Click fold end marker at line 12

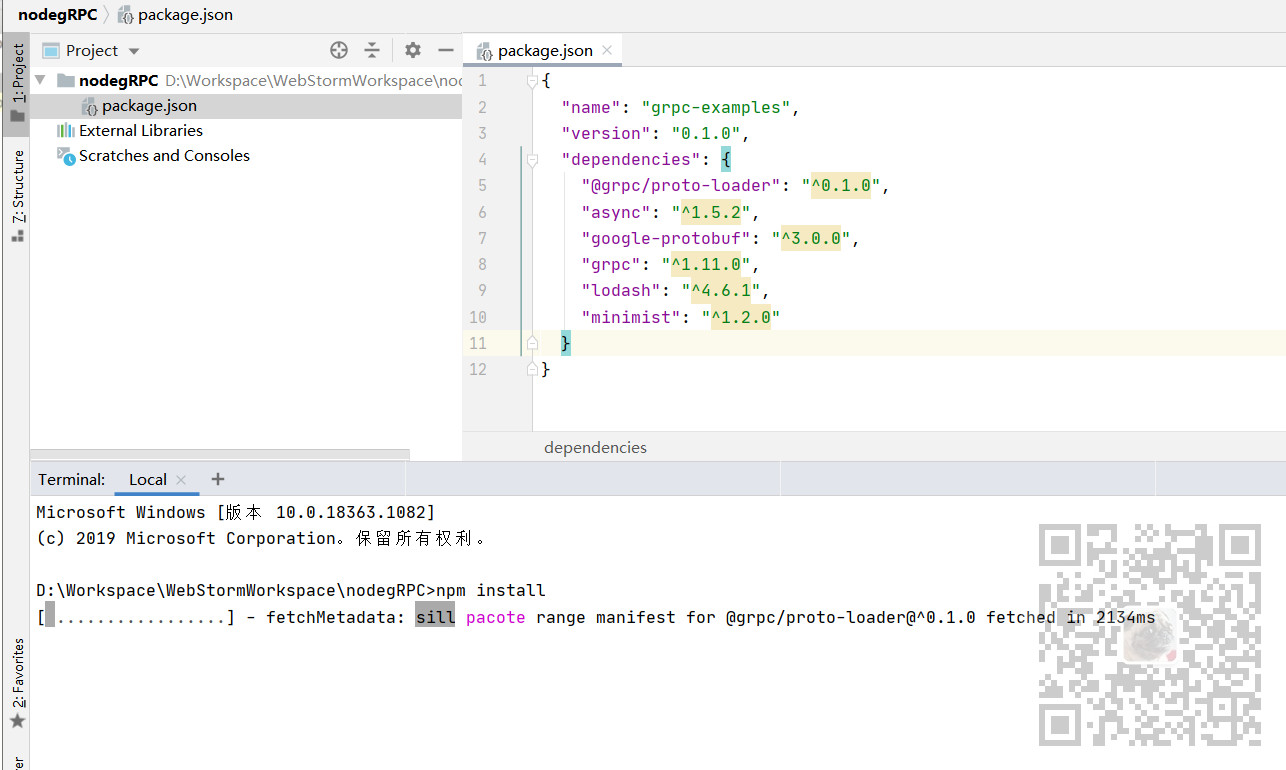[x=532, y=369]
